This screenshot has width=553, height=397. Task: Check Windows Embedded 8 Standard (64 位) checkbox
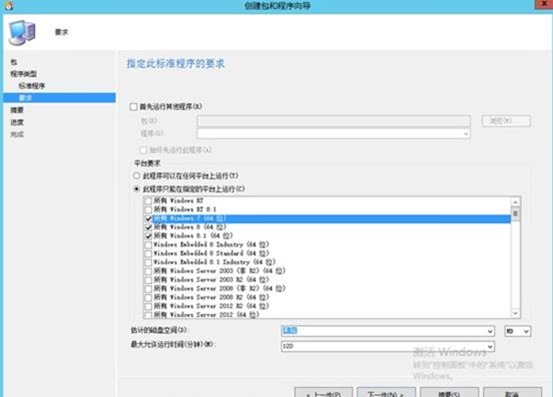(148, 254)
